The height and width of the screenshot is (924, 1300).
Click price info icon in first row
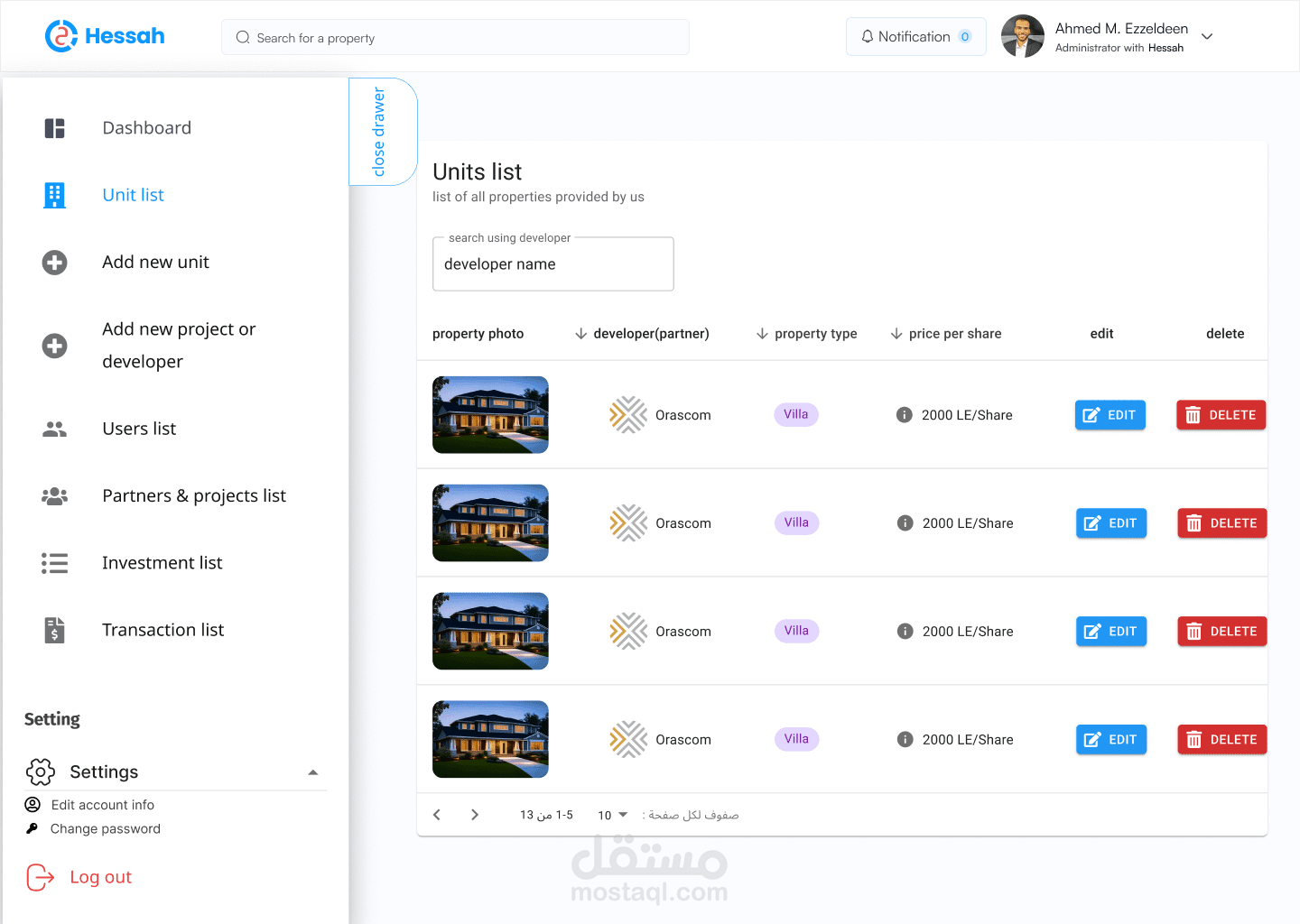coord(905,415)
